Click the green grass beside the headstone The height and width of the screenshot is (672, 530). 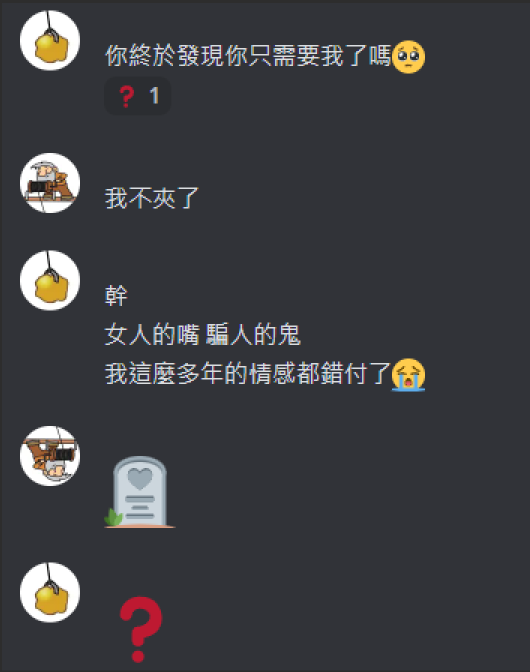pos(114,517)
